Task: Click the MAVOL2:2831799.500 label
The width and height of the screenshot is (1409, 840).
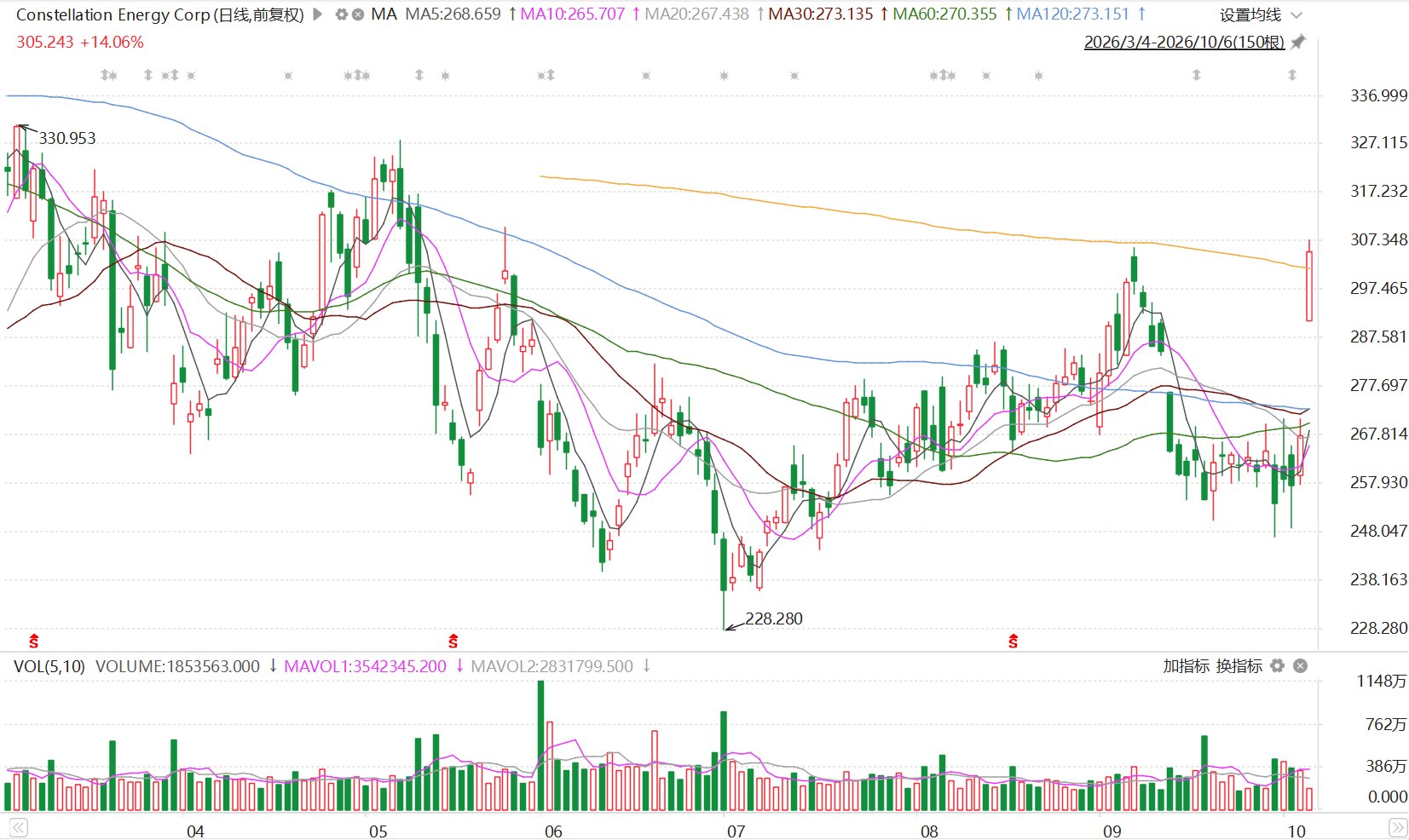Action: point(551,666)
